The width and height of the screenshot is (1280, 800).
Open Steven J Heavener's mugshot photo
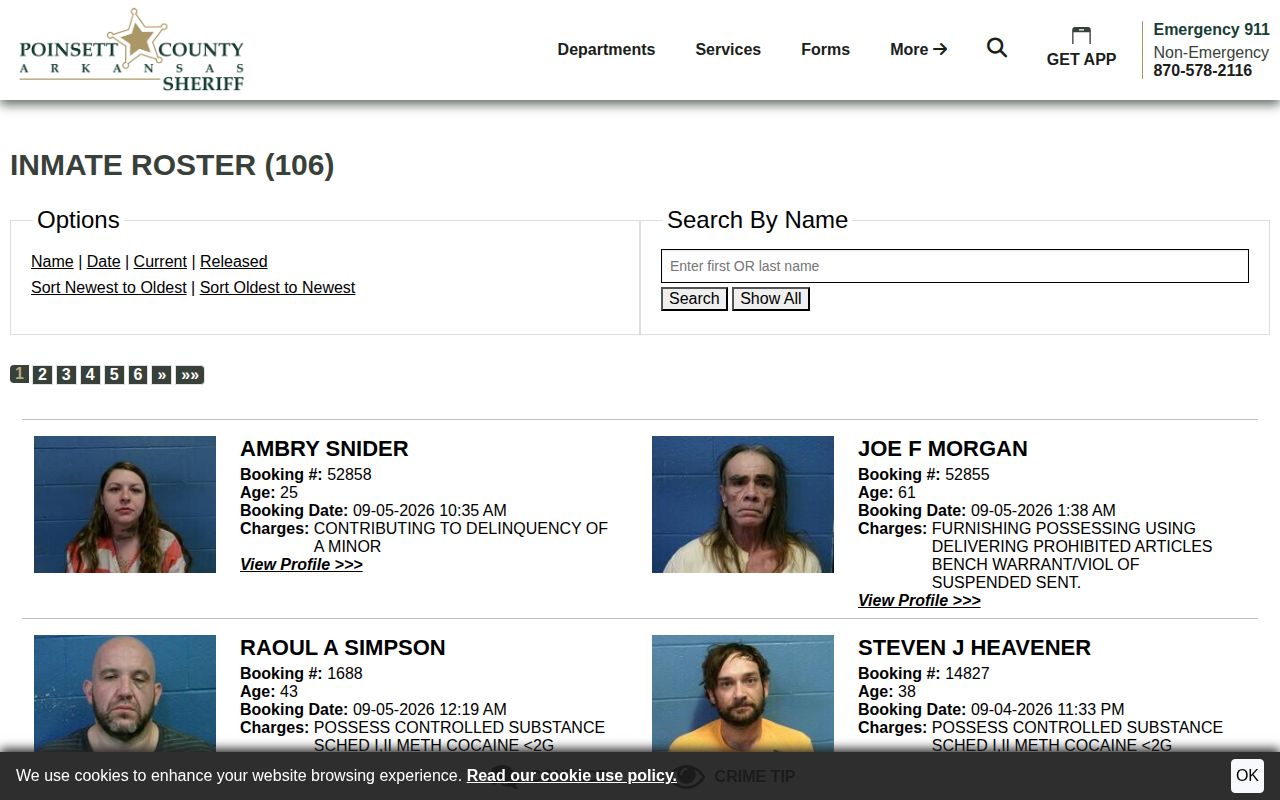(x=743, y=693)
